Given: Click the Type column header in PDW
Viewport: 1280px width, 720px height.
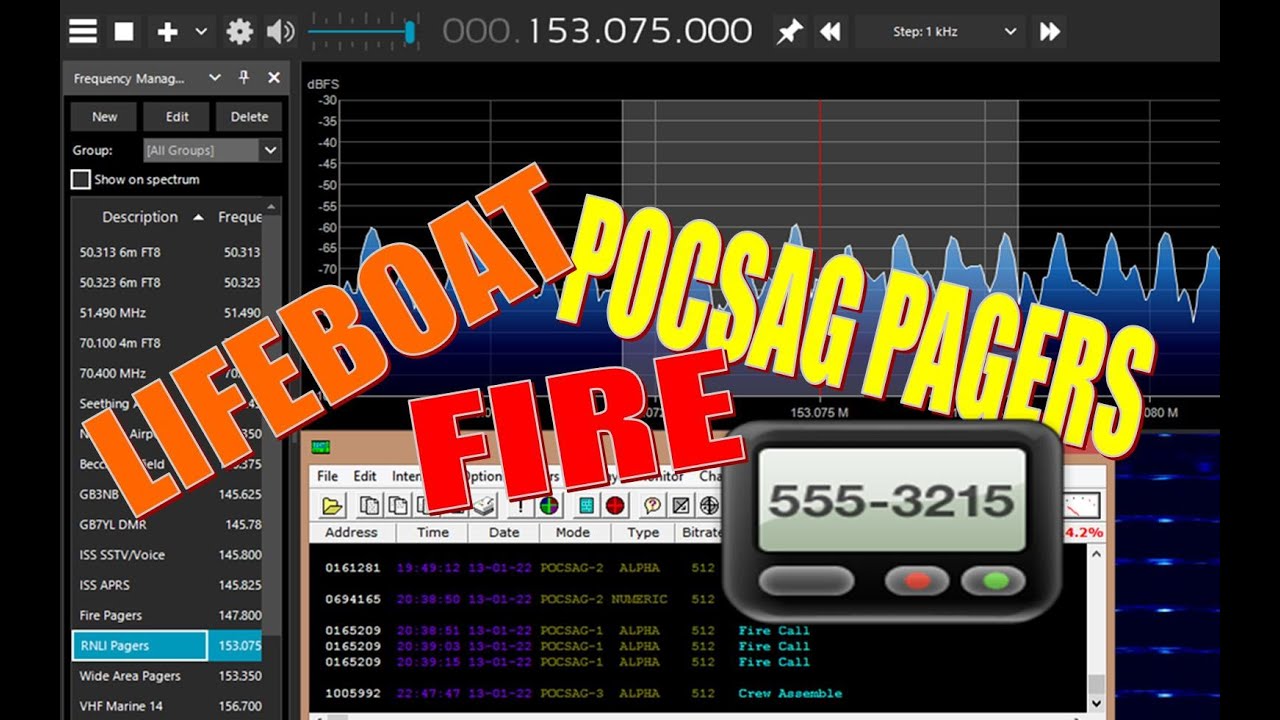Looking at the screenshot, I should (x=643, y=533).
